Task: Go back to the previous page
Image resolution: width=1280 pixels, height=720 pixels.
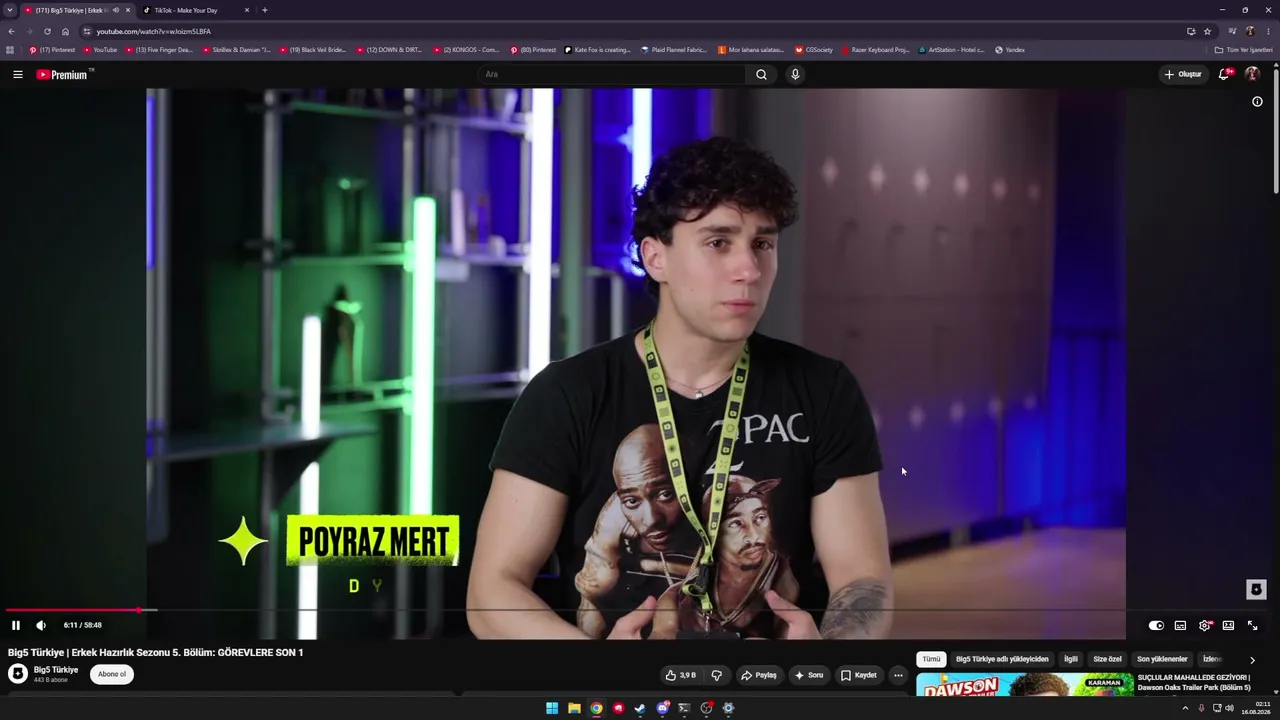Action: [11, 31]
